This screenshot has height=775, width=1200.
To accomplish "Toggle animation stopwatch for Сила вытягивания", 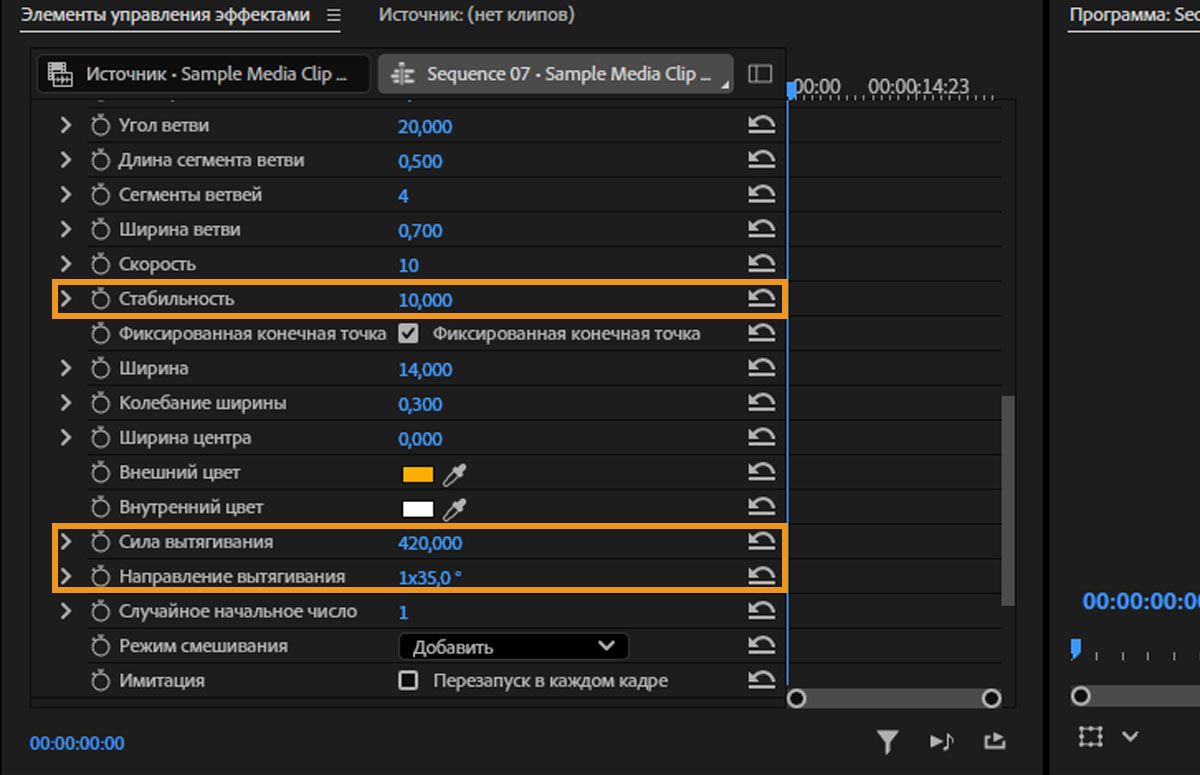I will pos(99,542).
